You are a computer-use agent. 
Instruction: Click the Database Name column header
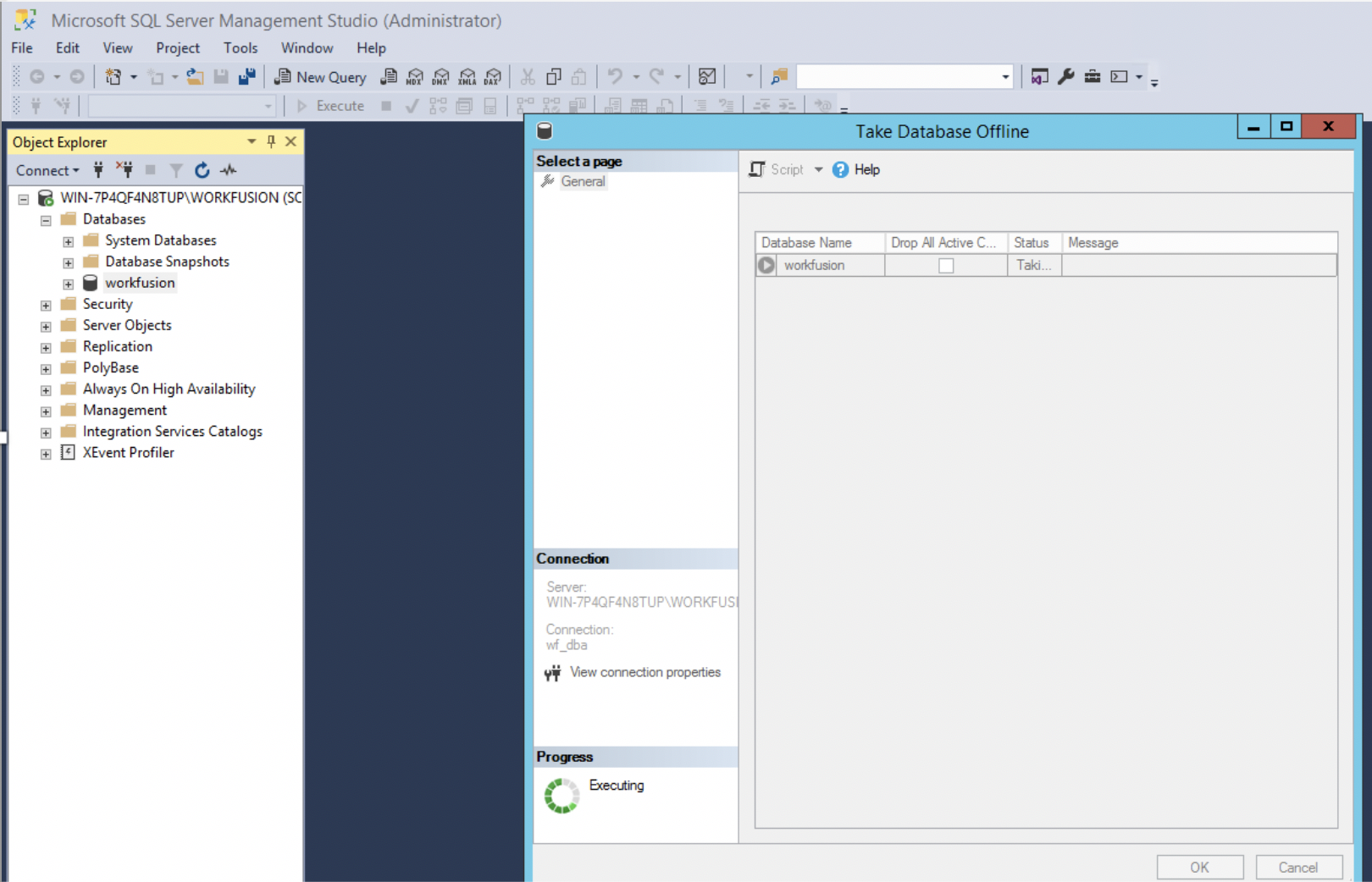click(820, 243)
